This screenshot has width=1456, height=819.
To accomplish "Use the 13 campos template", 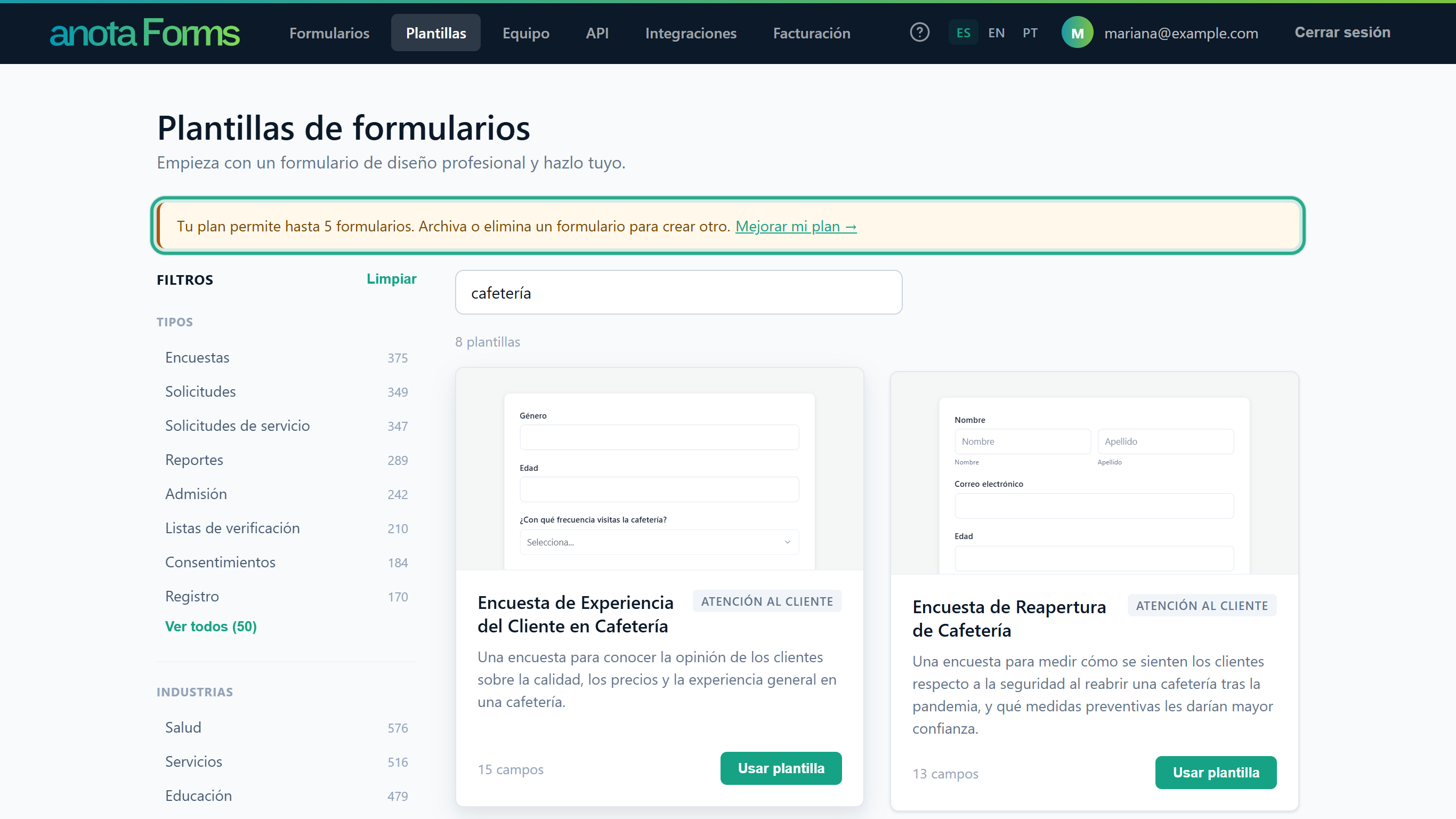I will pos(1216,773).
